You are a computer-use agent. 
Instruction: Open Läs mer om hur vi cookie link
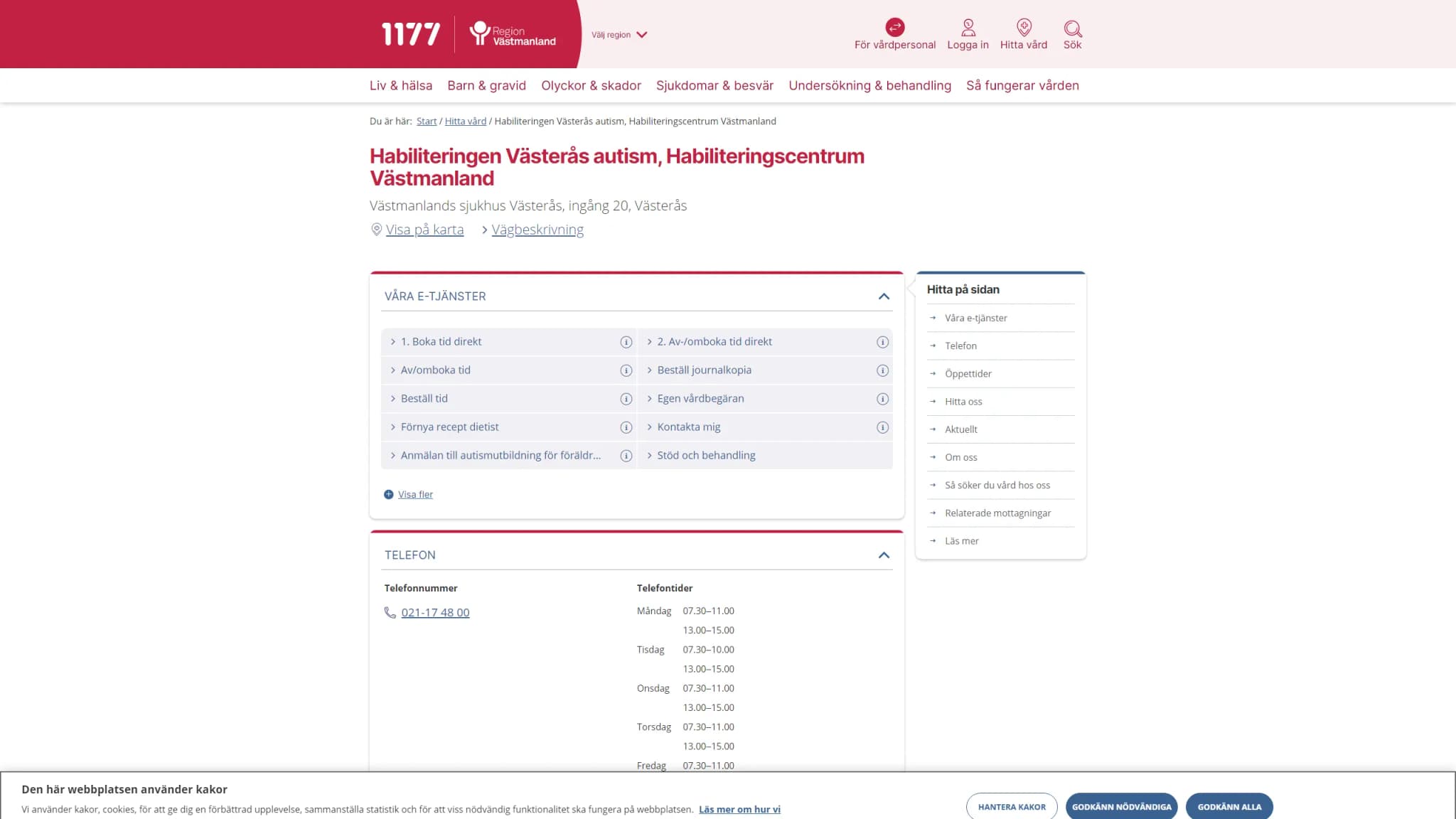(739, 809)
